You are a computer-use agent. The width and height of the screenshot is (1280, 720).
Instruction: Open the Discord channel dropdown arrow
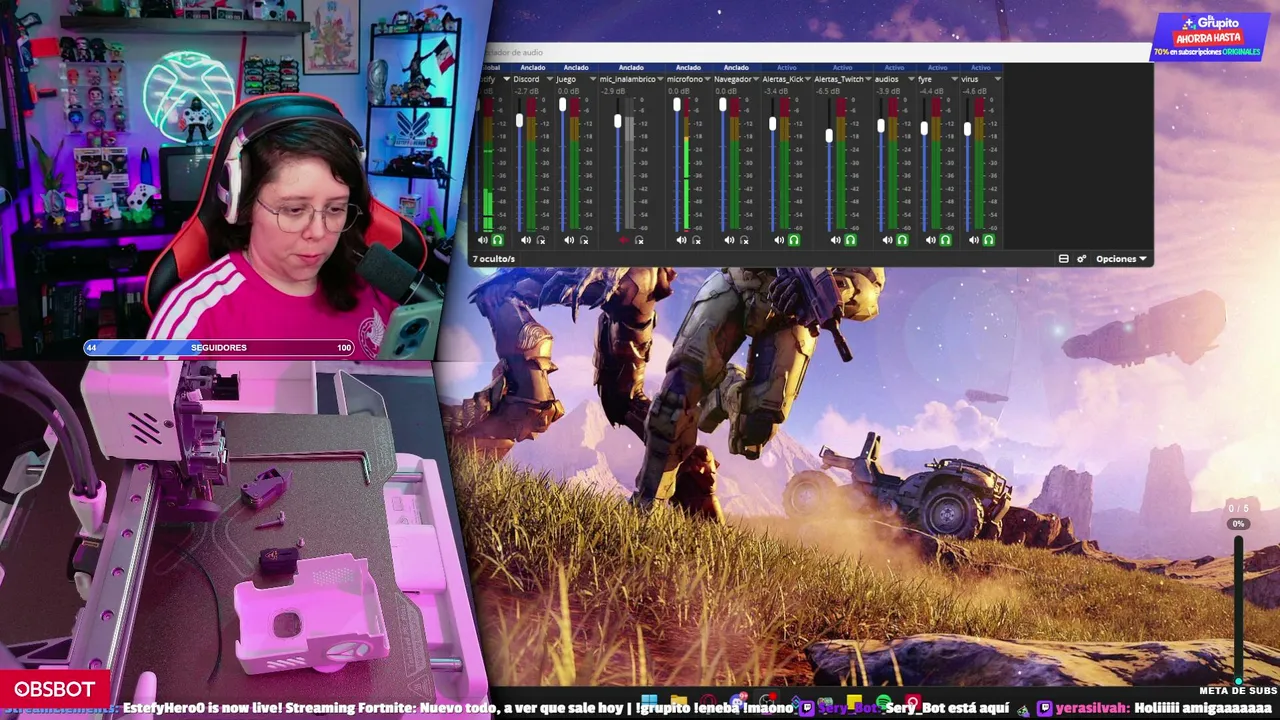click(549, 79)
